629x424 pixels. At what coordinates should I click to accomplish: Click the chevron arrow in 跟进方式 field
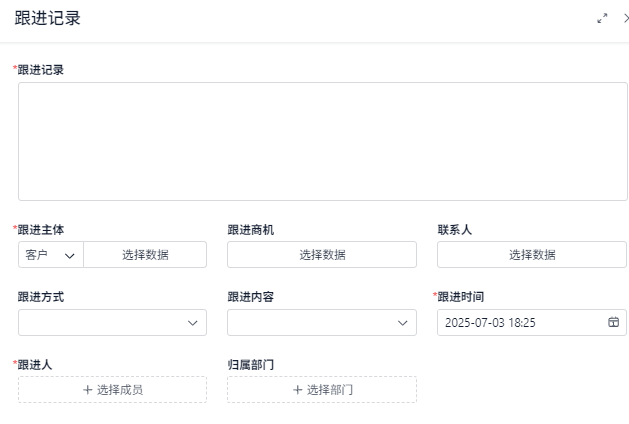pyautogui.click(x=193, y=323)
